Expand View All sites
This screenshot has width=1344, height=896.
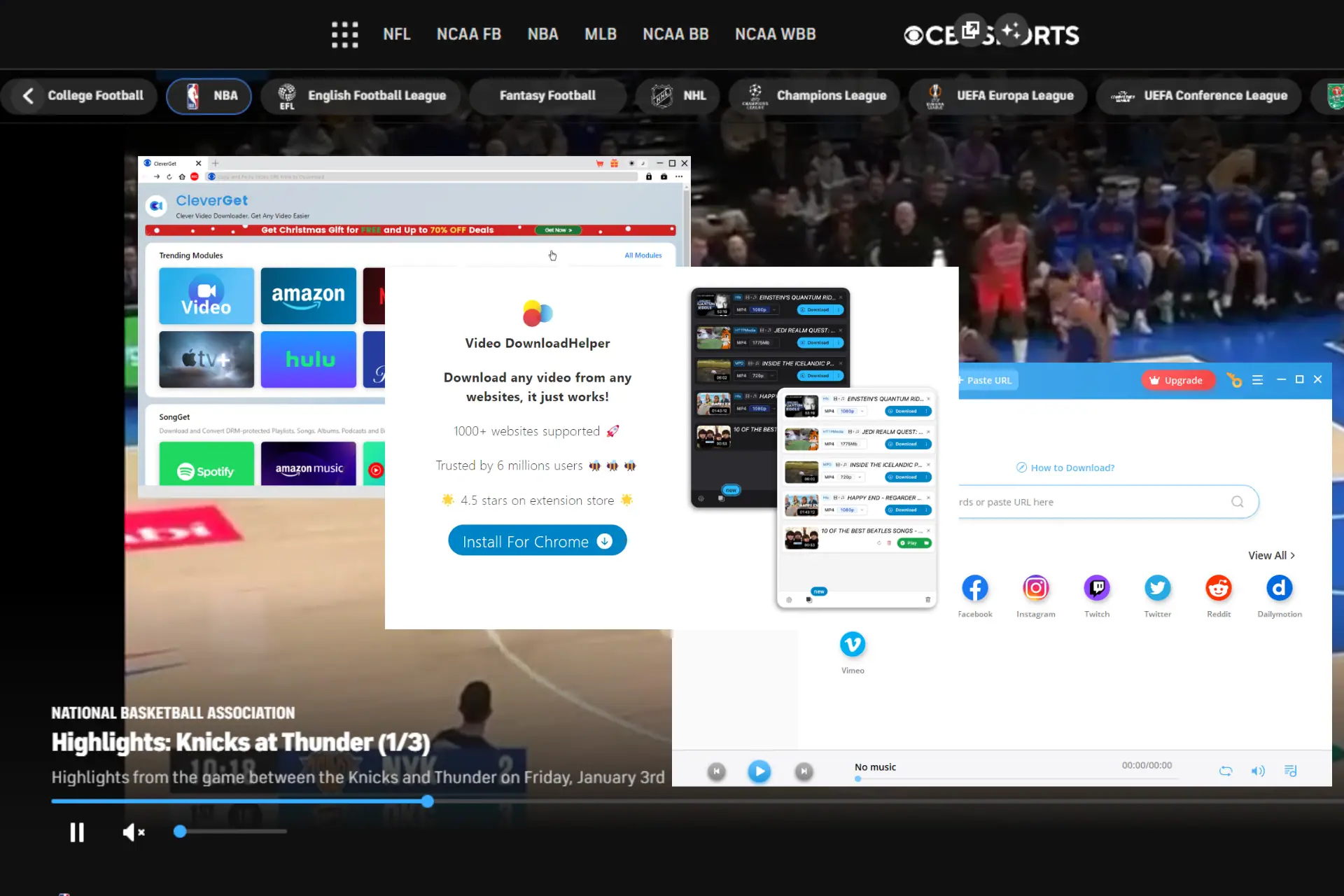1271,555
